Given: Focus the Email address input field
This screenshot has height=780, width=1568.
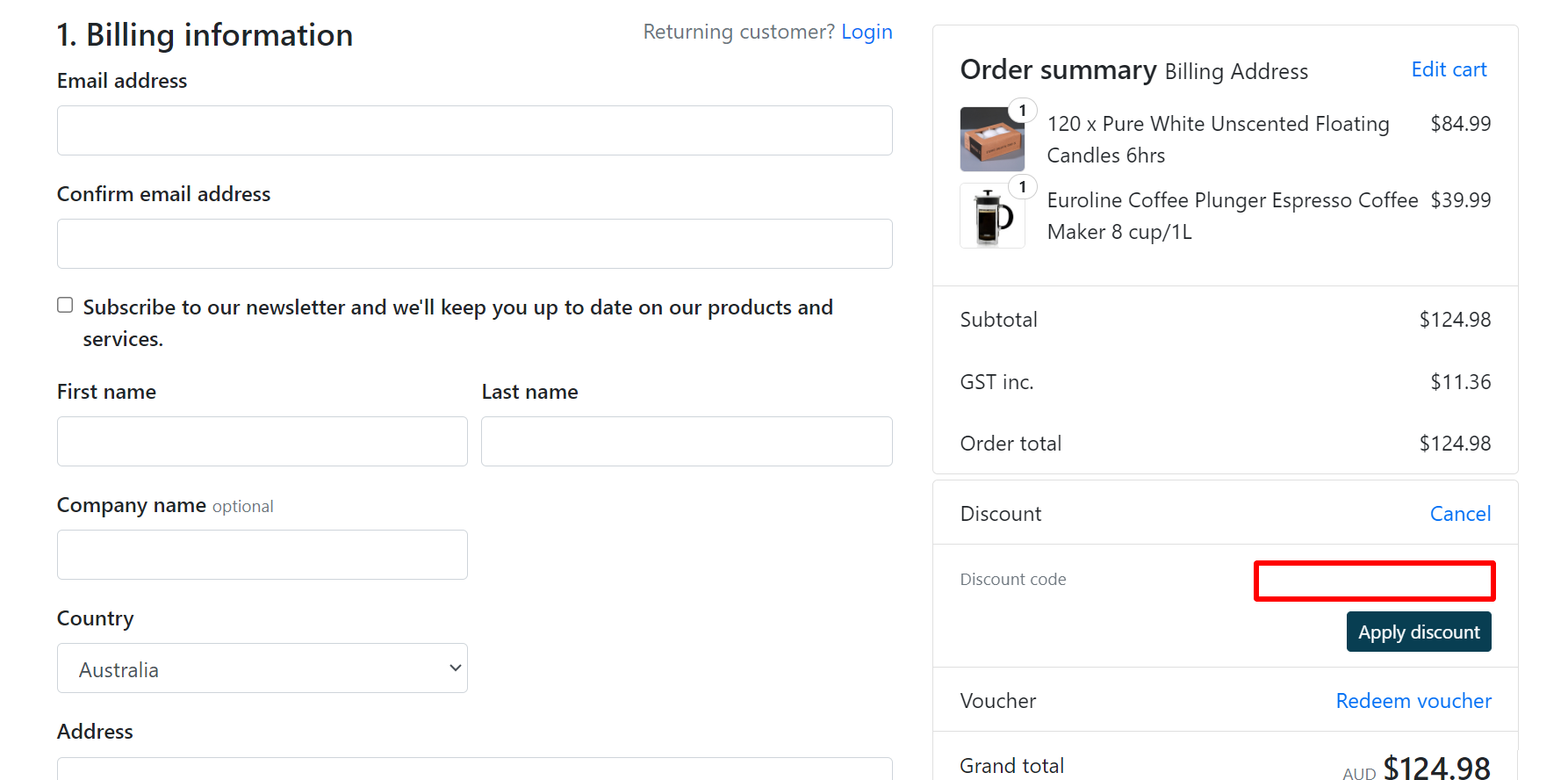Looking at the screenshot, I should tap(474, 130).
